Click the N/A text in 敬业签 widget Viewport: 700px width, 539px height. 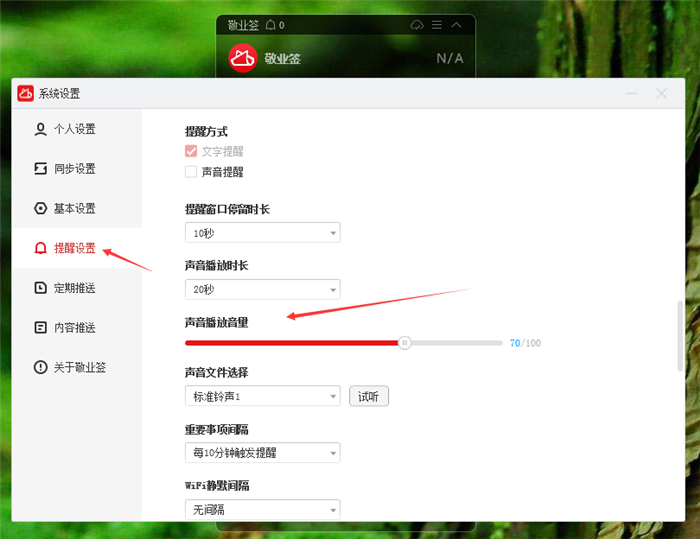click(x=450, y=58)
